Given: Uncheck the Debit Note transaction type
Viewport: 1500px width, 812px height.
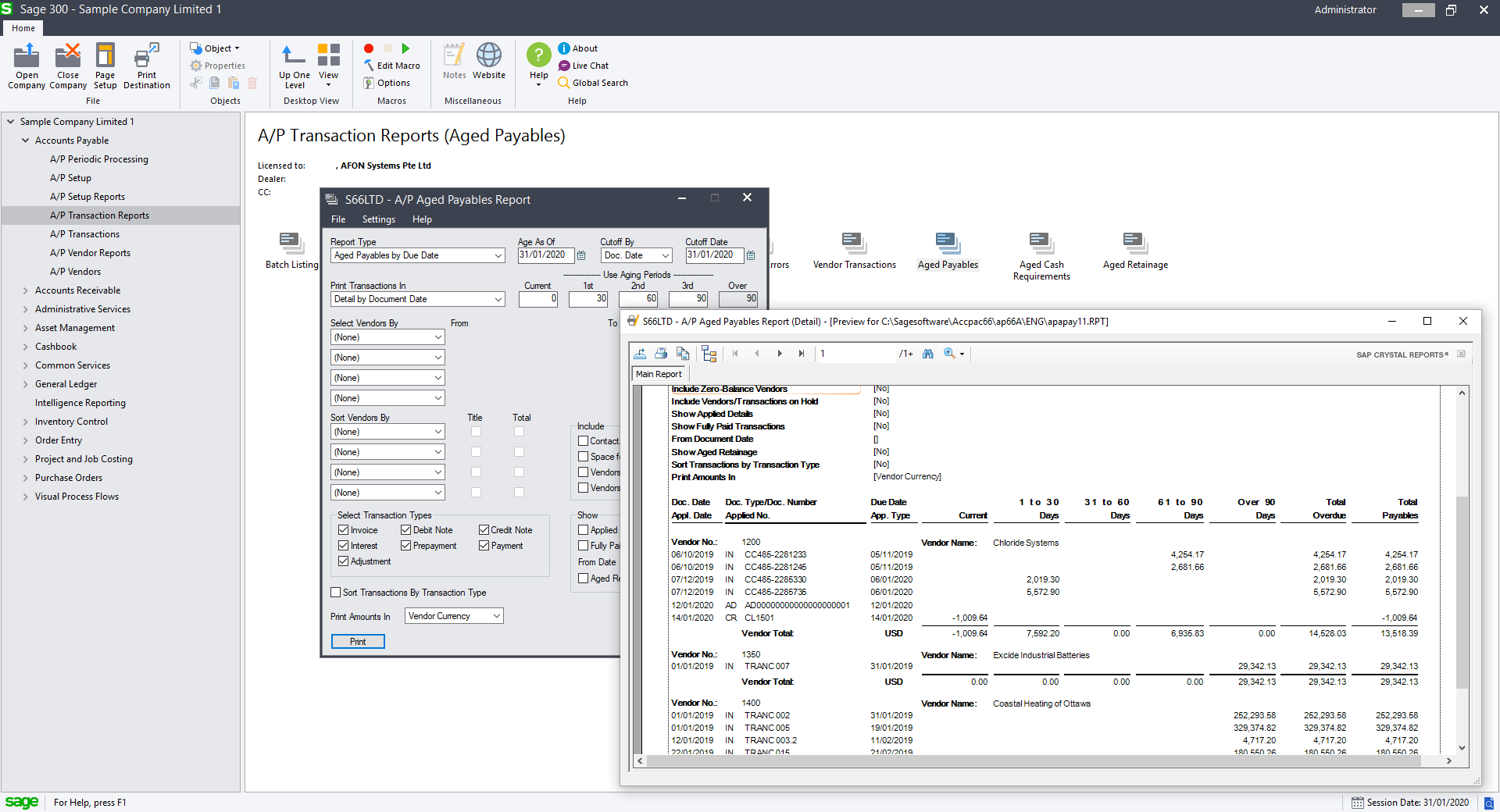Looking at the screenshot, I should tap(406, 530).
